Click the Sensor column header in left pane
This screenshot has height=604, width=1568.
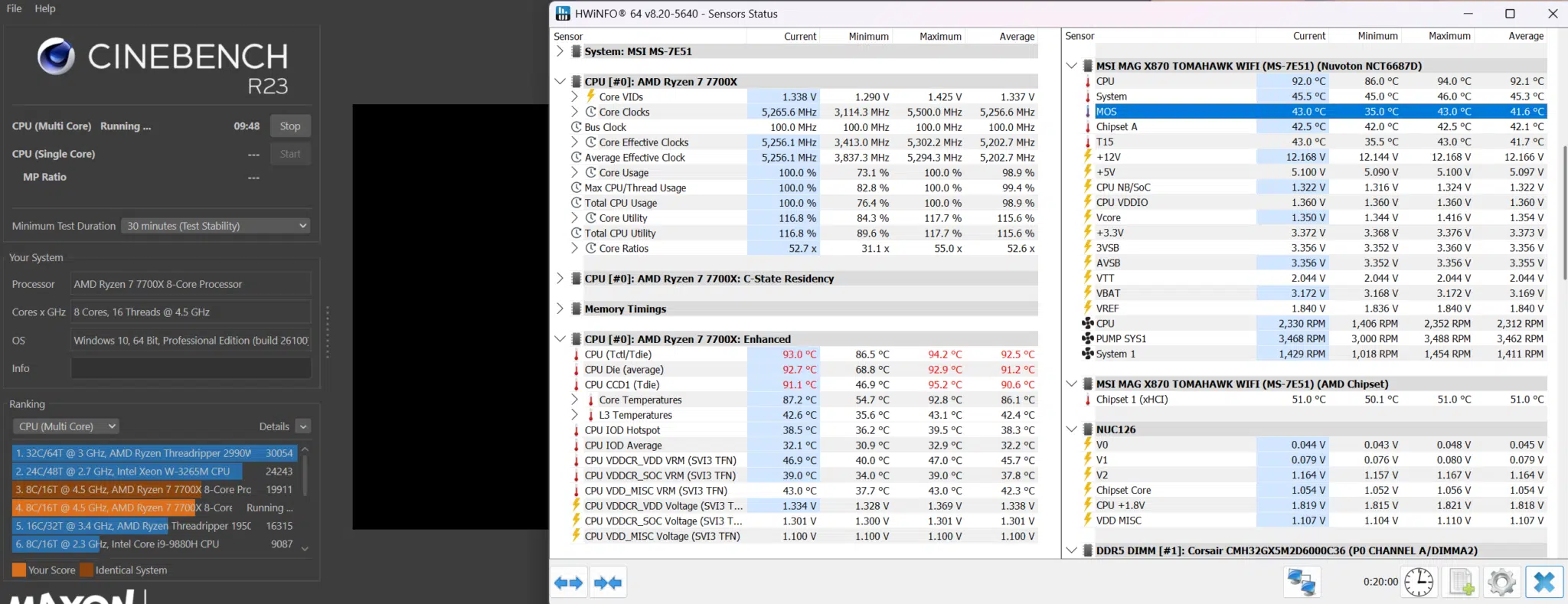point(568,36)
